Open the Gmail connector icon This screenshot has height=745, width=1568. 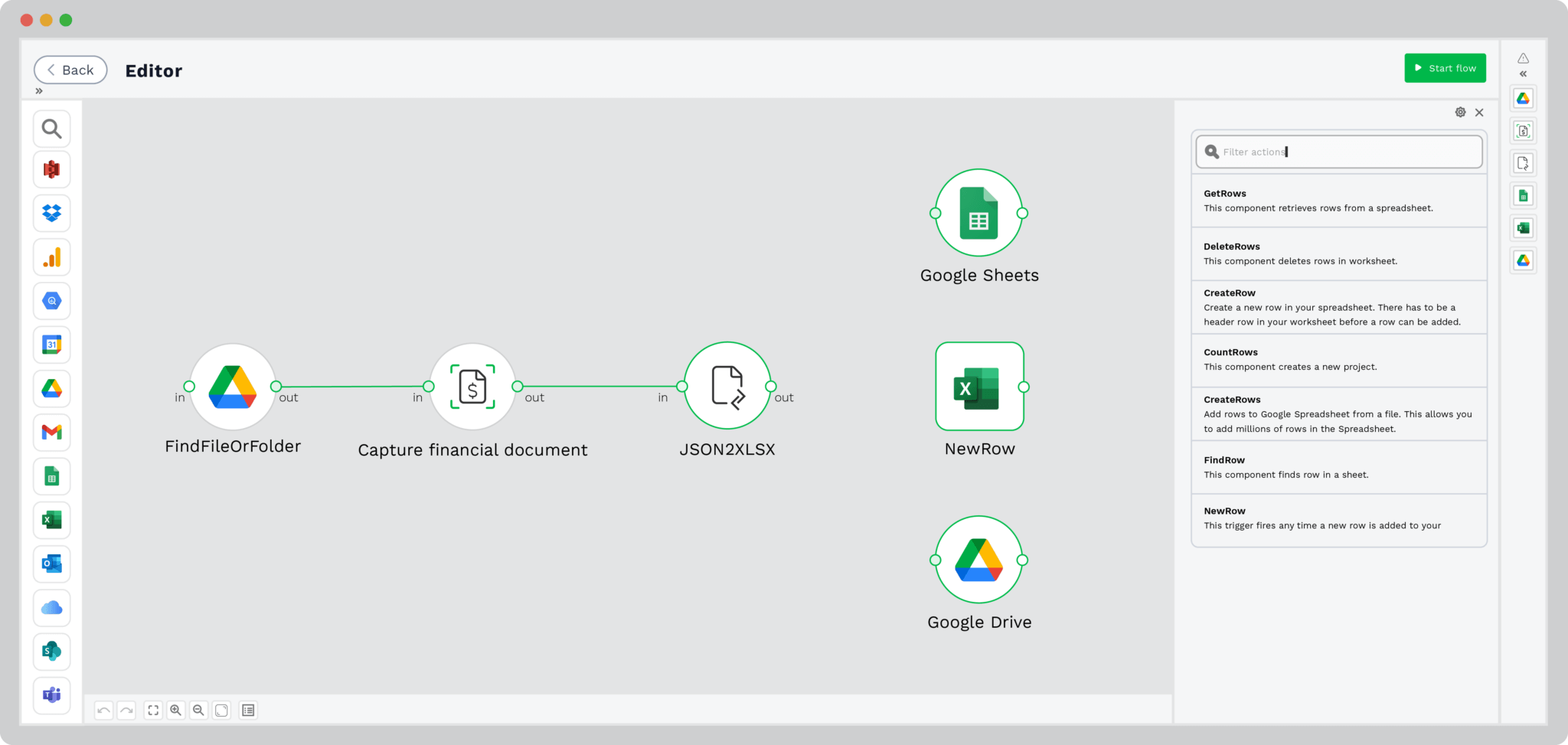pyautogui.click(x=51, y=432)
